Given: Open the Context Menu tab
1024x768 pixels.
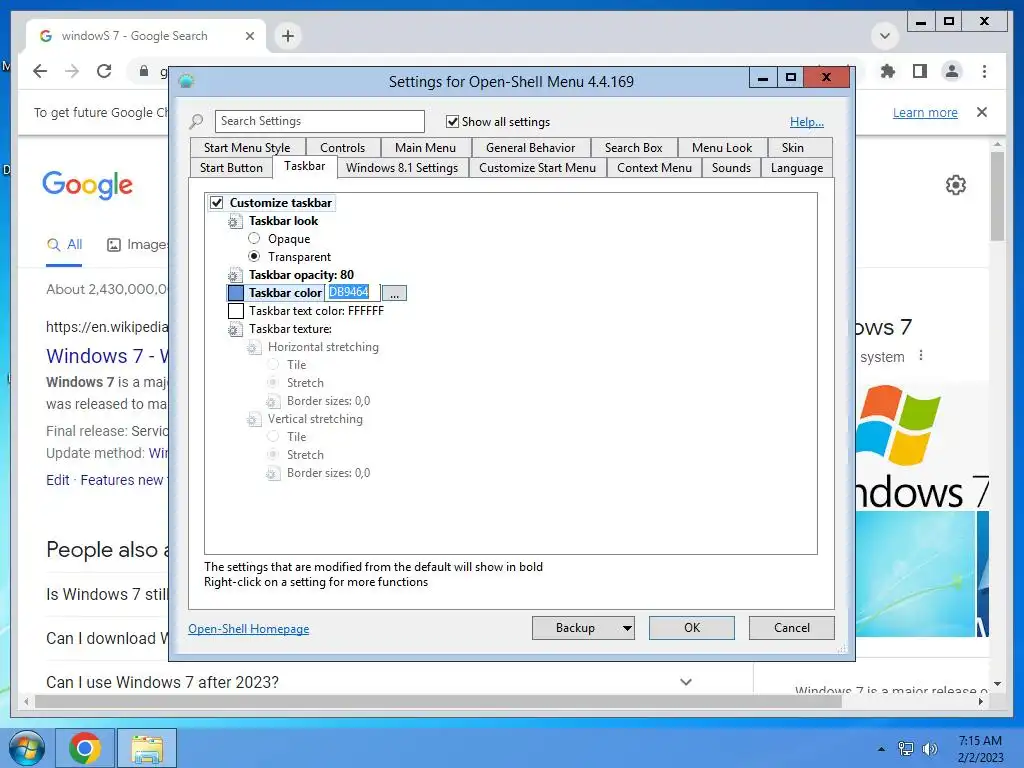Looking at the screenshot, I should 654,168.
